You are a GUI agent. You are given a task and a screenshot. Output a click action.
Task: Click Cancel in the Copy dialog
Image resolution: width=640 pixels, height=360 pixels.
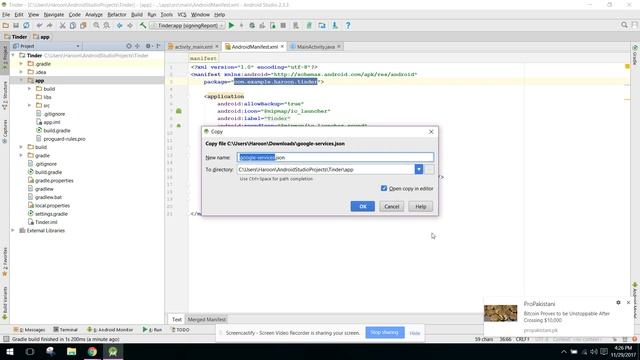[391, 206]
